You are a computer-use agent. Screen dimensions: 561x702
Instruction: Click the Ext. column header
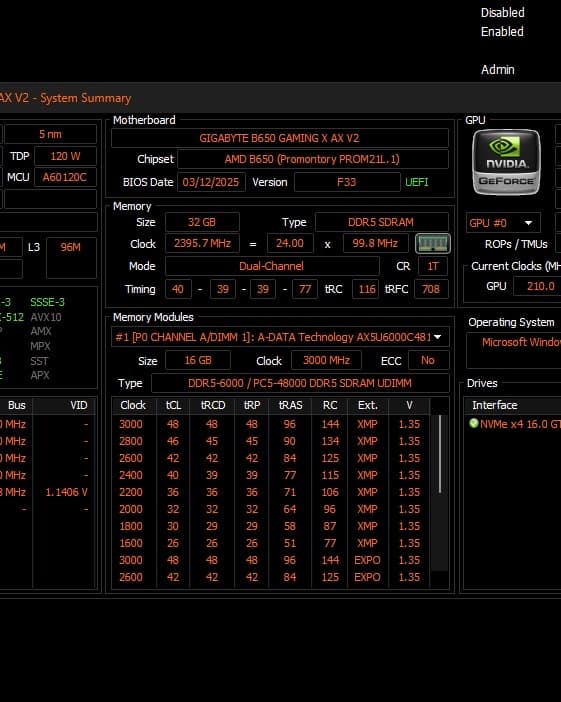368,405
